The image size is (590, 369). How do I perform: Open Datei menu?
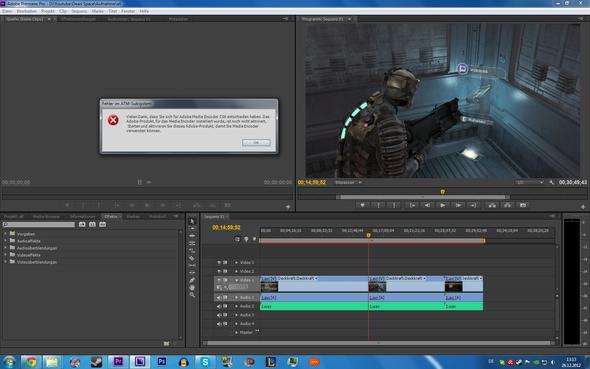point(7,11)
